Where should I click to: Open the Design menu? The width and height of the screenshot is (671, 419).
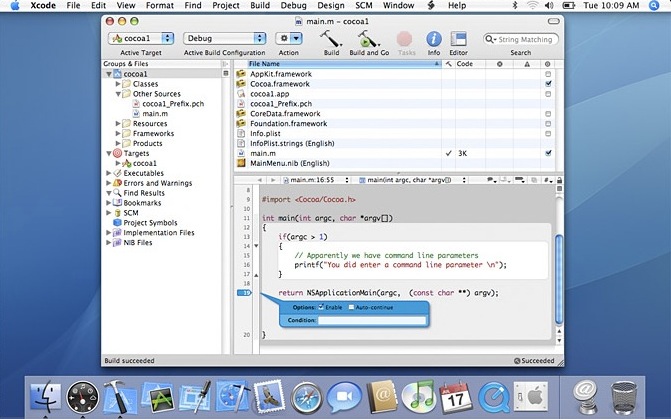(330, 6)
